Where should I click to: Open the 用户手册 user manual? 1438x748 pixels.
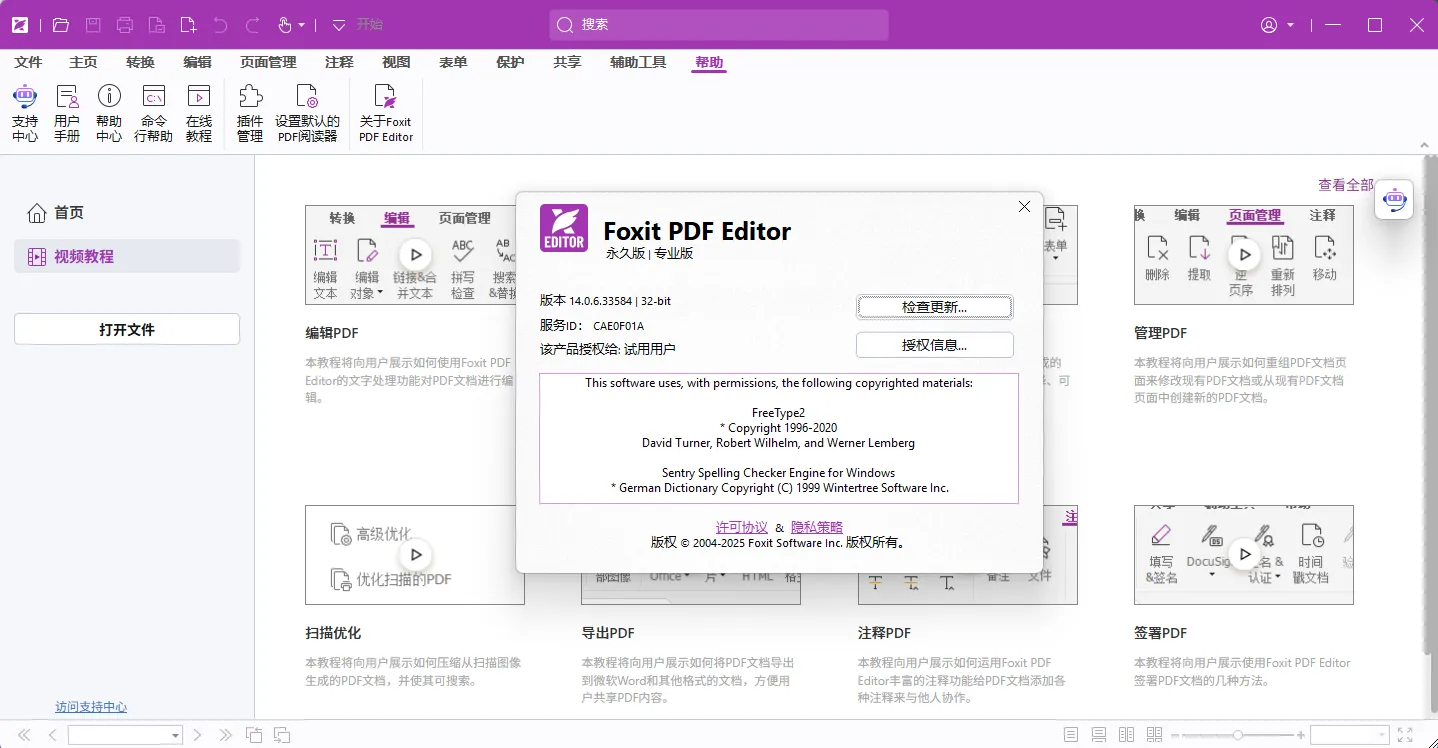(x=67, y=113)
